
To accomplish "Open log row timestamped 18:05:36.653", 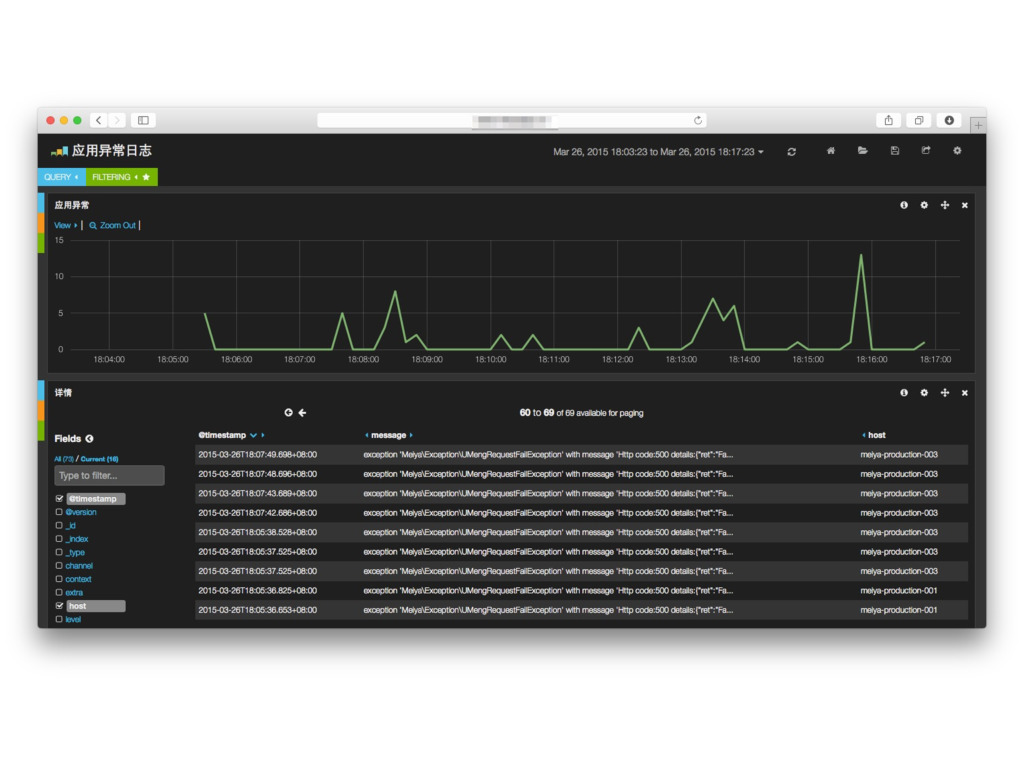I will tap(581, 610).
